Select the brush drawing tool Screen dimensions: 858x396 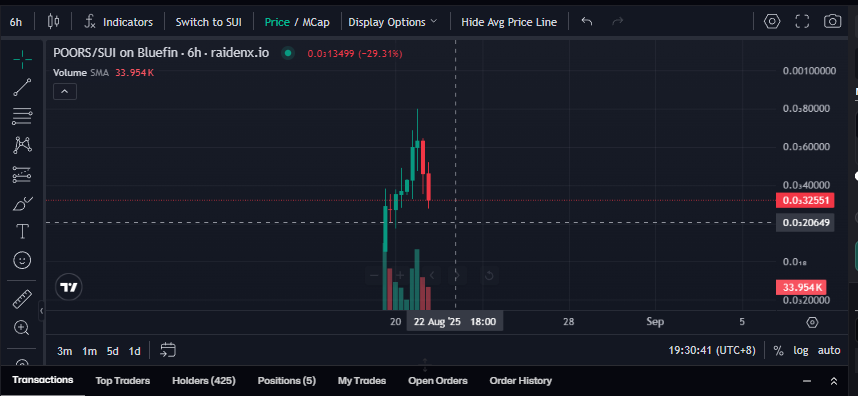(x=22, y=204)
